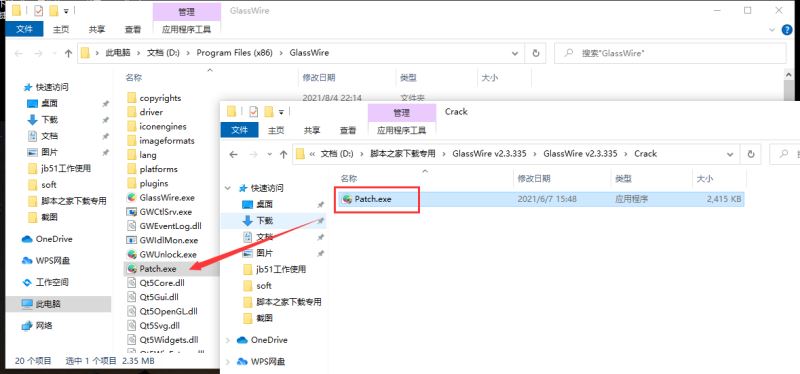Open 网络 in GlassWire window sidebar
The width and height of the screenshot is (800, 374).
point(44,326)
